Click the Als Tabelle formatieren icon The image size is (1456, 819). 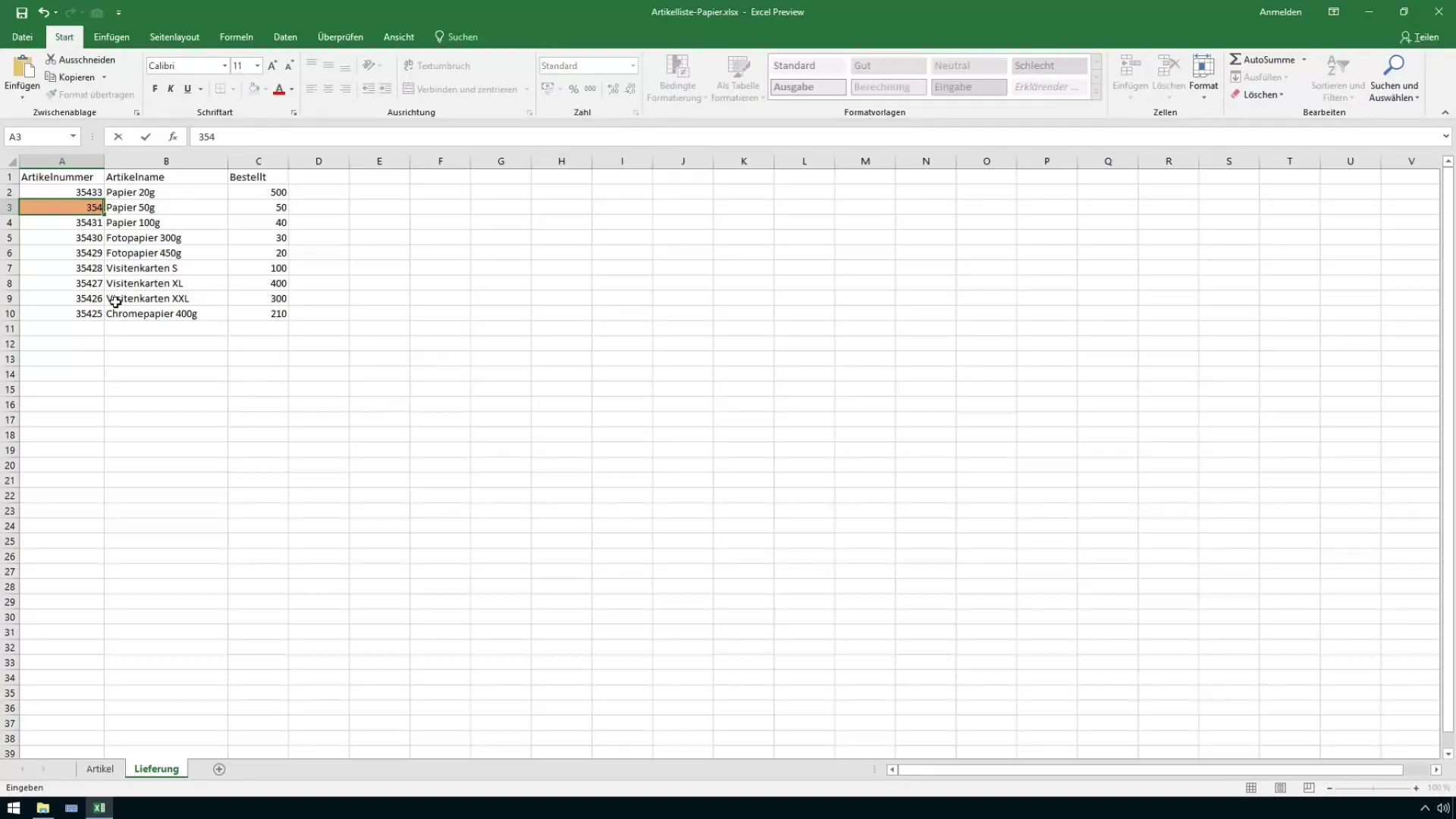point(739,76)
